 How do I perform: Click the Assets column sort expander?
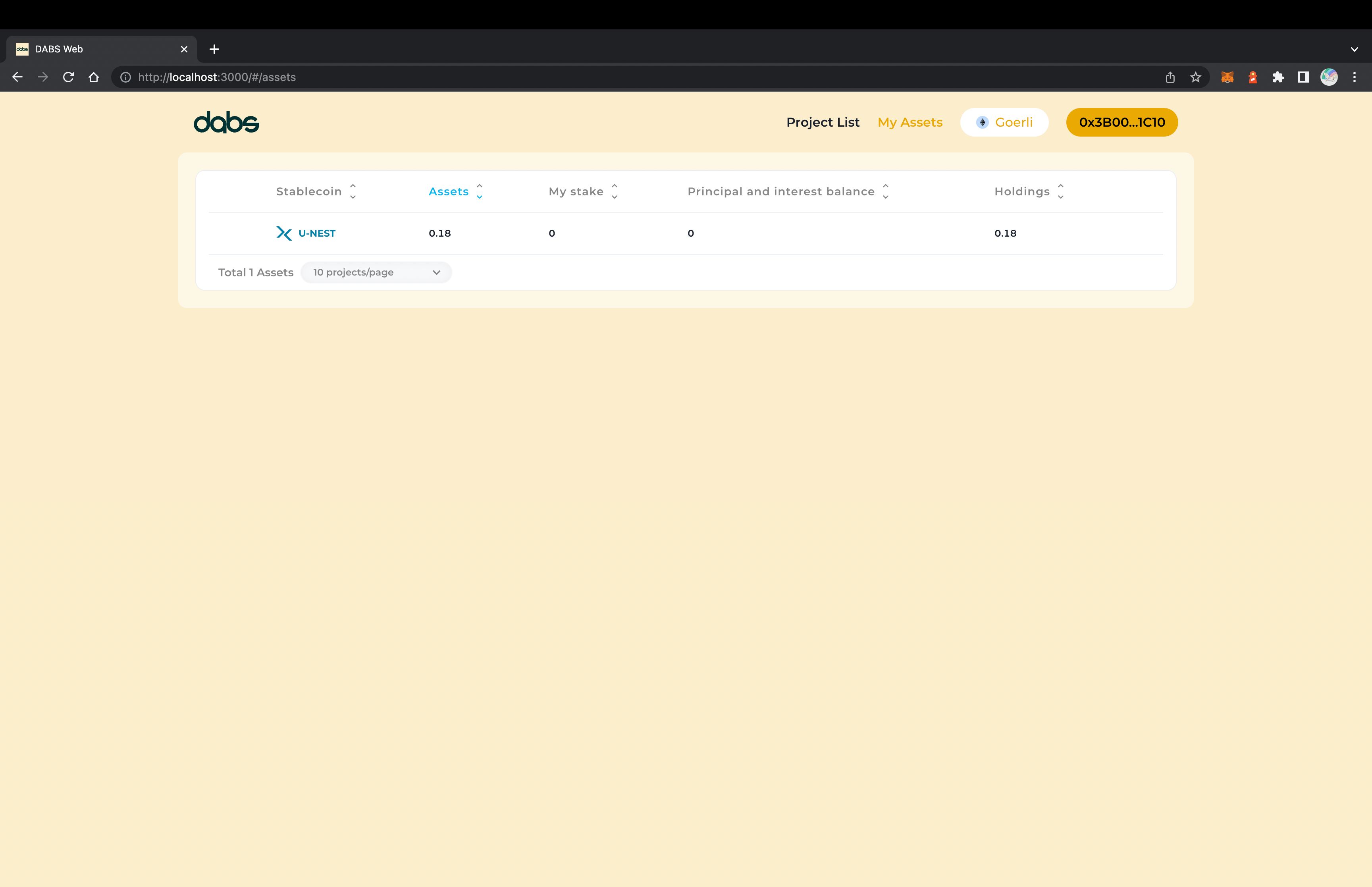[479, 191]
